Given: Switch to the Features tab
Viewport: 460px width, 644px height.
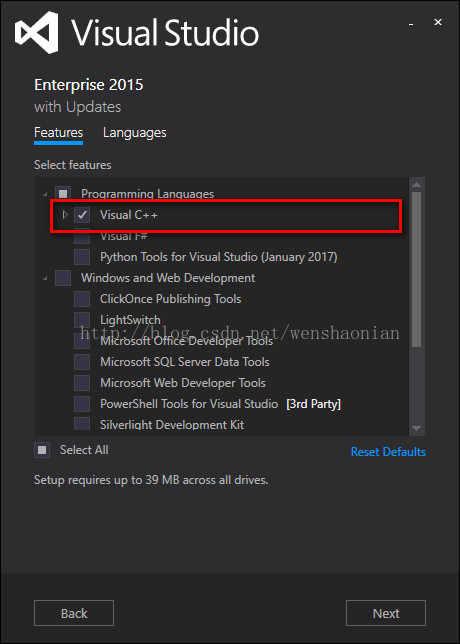Looking at the screenshot, I should point(58,133).
